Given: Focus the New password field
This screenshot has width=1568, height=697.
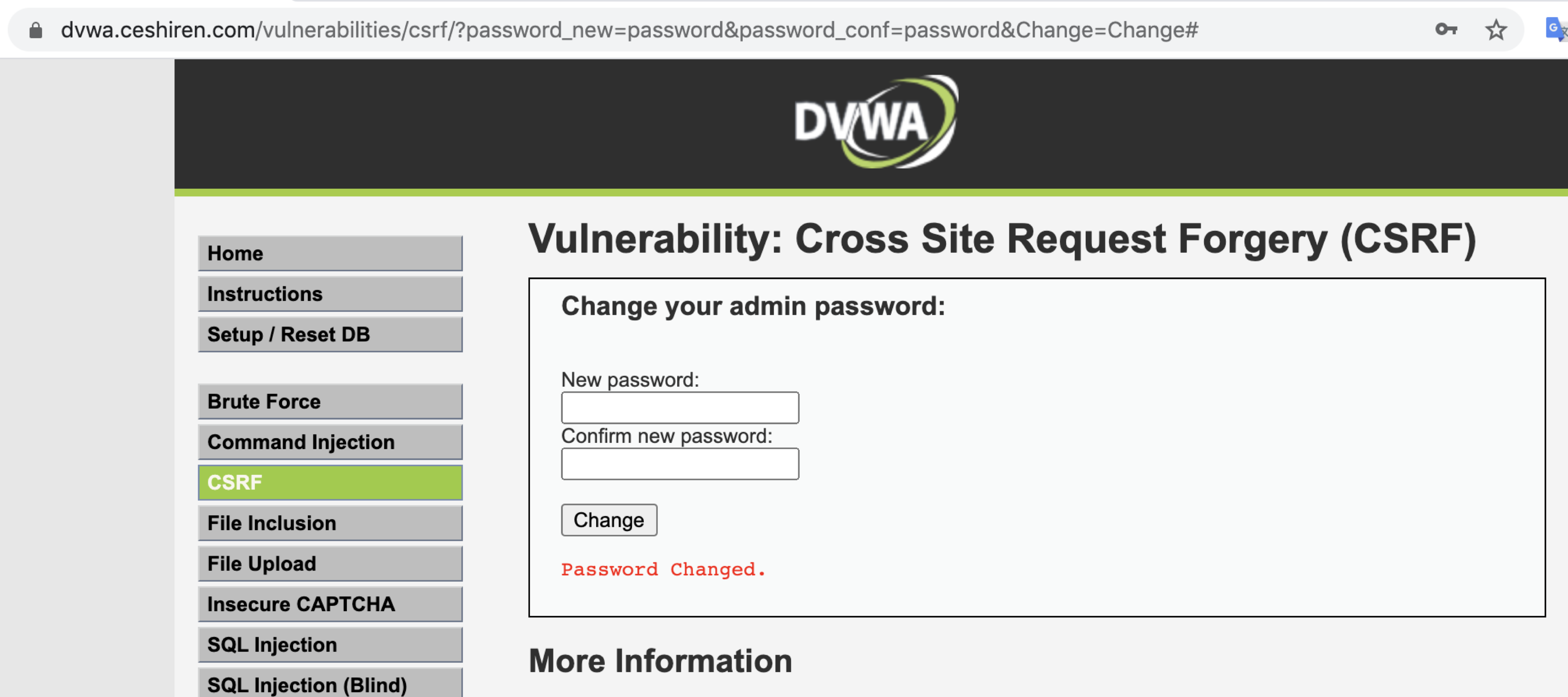Looking at the screenshot, I should 680,408.
